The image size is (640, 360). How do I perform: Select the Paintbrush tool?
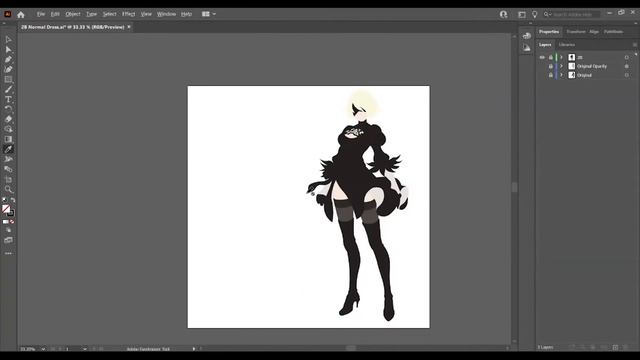[x=8, y=89]
